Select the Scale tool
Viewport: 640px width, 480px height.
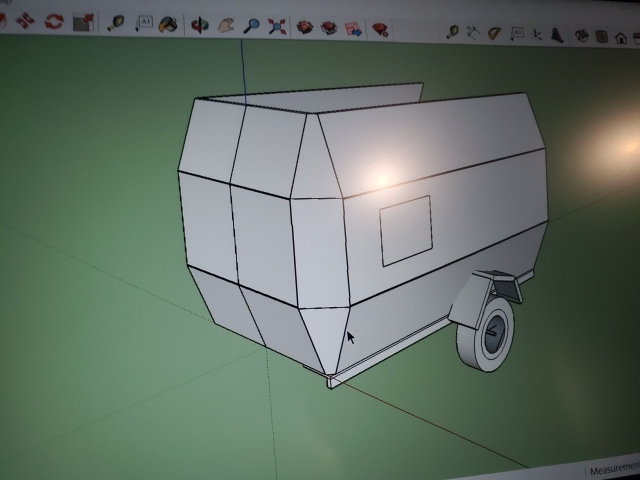[x=83, y=22]
